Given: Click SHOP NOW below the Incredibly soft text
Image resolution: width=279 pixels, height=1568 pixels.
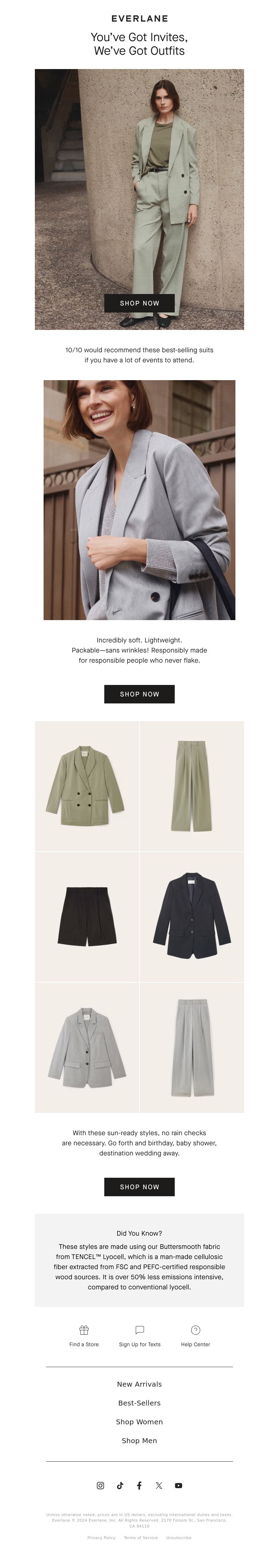Looking at the screenshot, I should pyautogui.click(x=139, y=693).
